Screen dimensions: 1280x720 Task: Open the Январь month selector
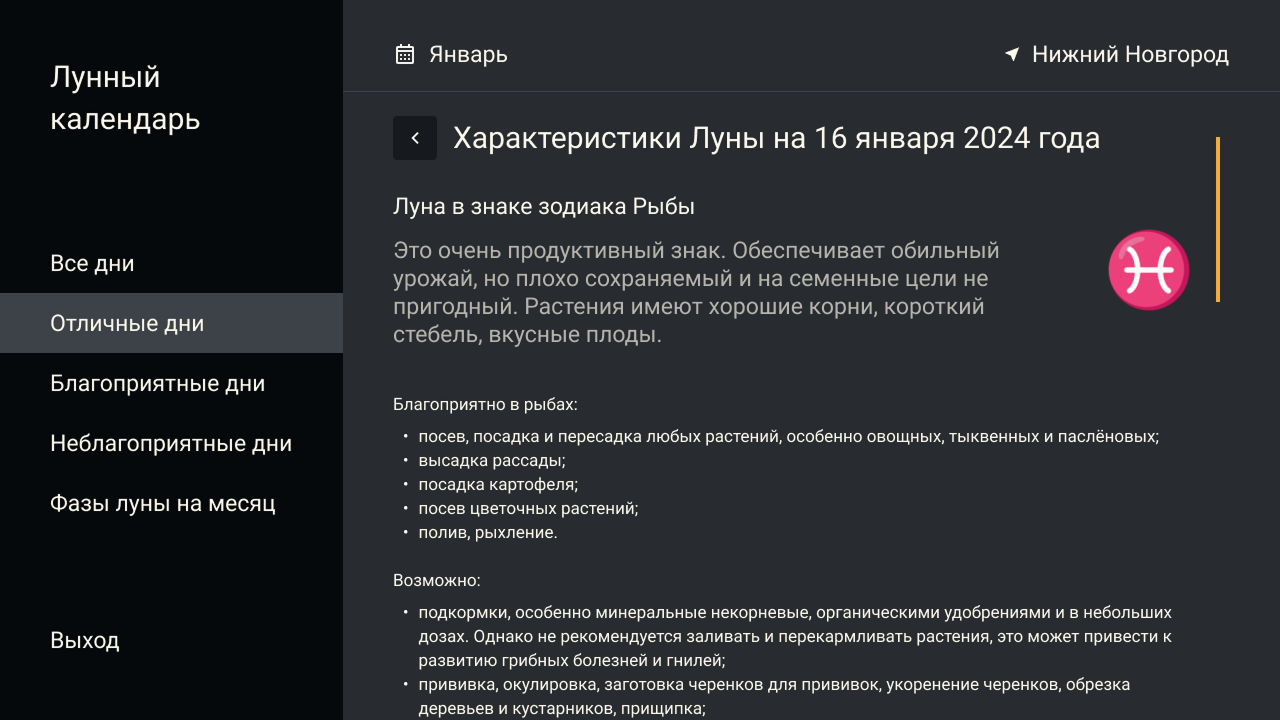coord(468,54)
